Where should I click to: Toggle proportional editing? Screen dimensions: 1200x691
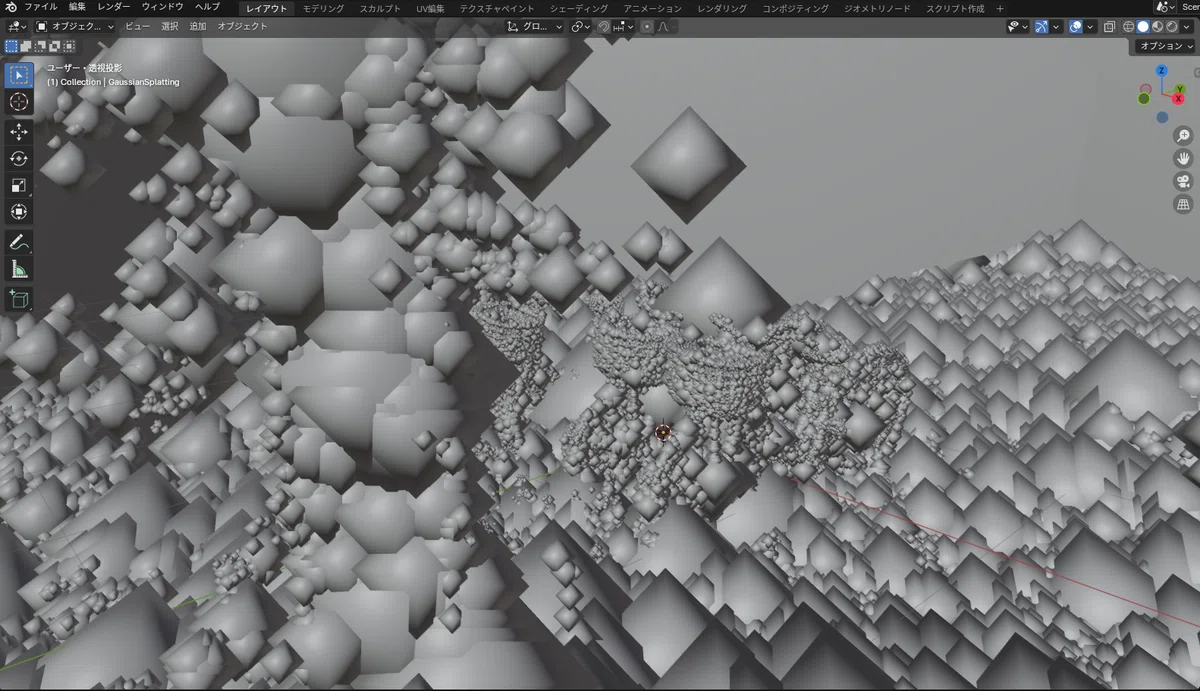coord(647,27)
